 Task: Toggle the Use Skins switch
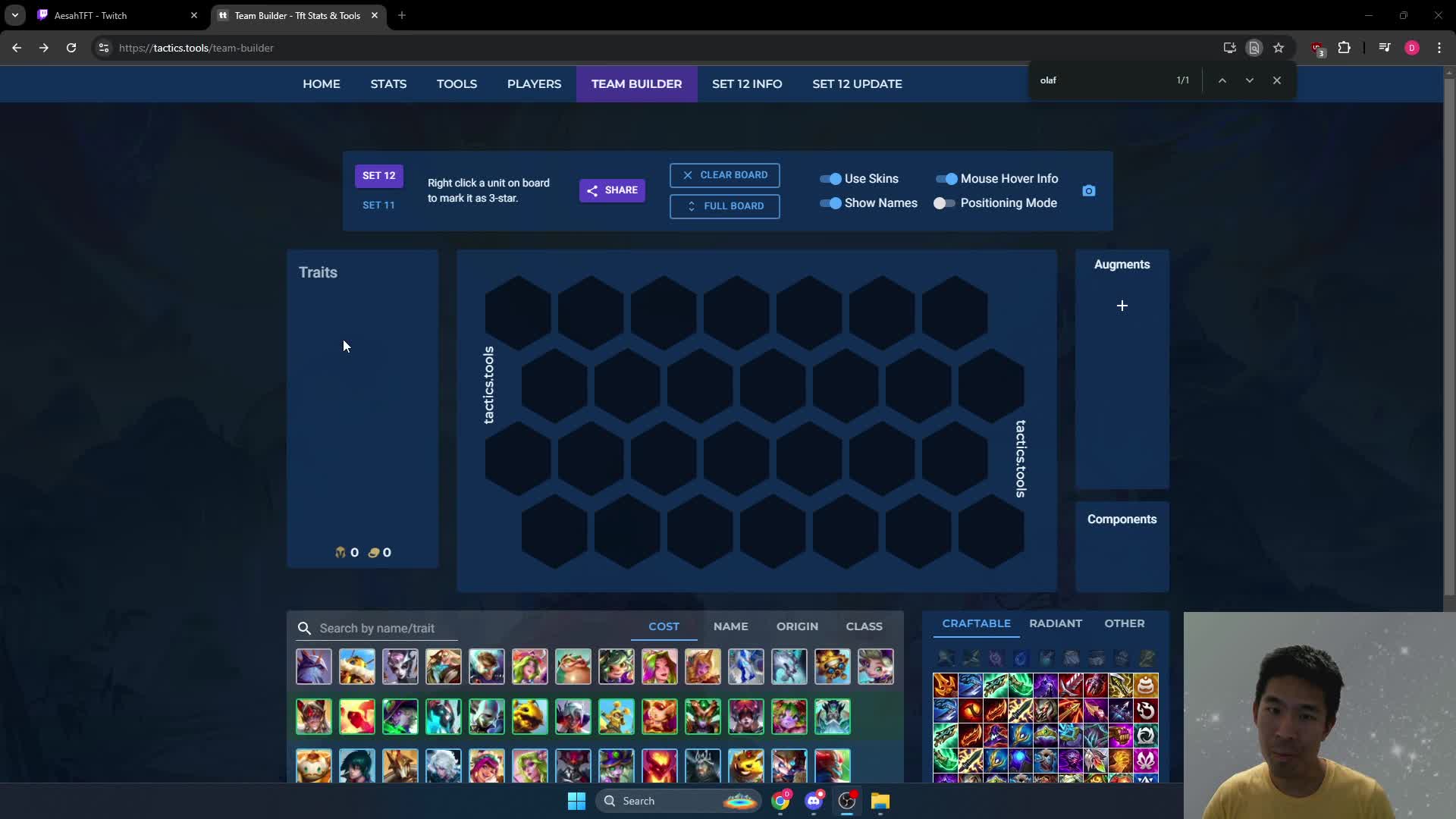click(x=830, y=179)
